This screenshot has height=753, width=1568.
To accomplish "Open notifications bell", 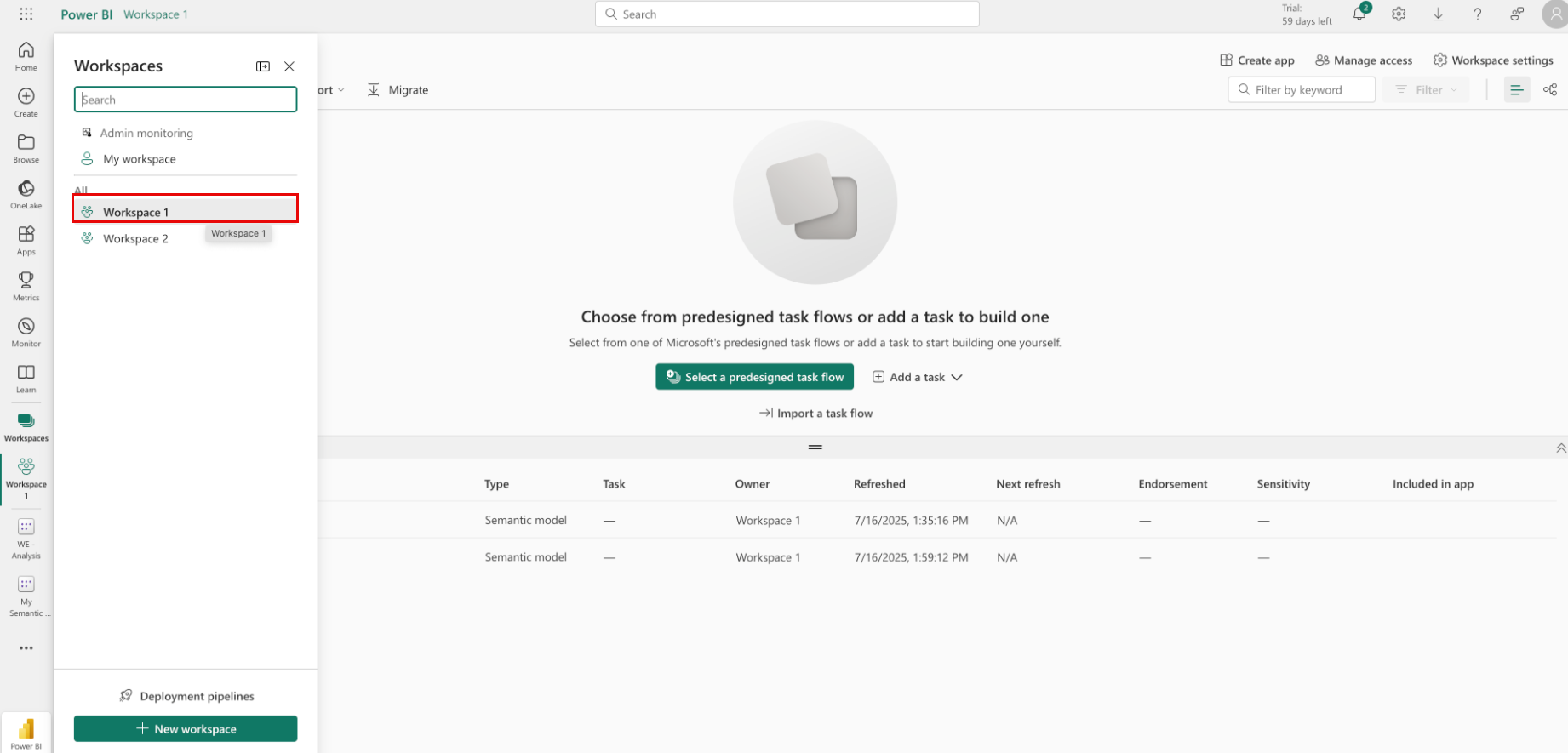I will point(1359,14).
